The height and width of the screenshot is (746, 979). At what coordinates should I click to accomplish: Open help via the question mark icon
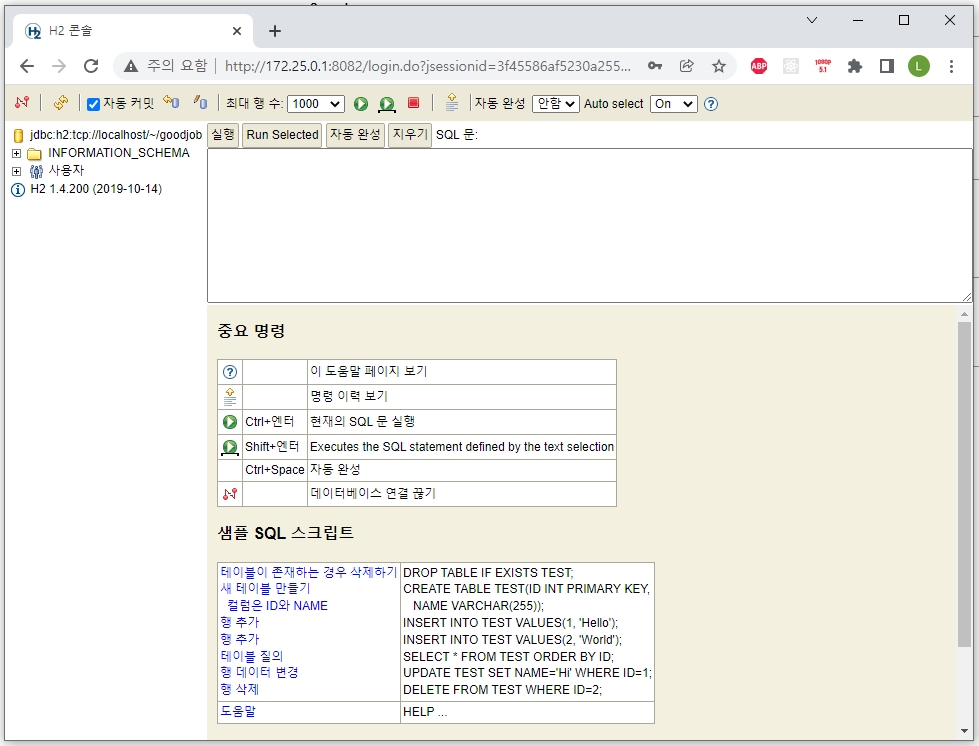(710, 103)
